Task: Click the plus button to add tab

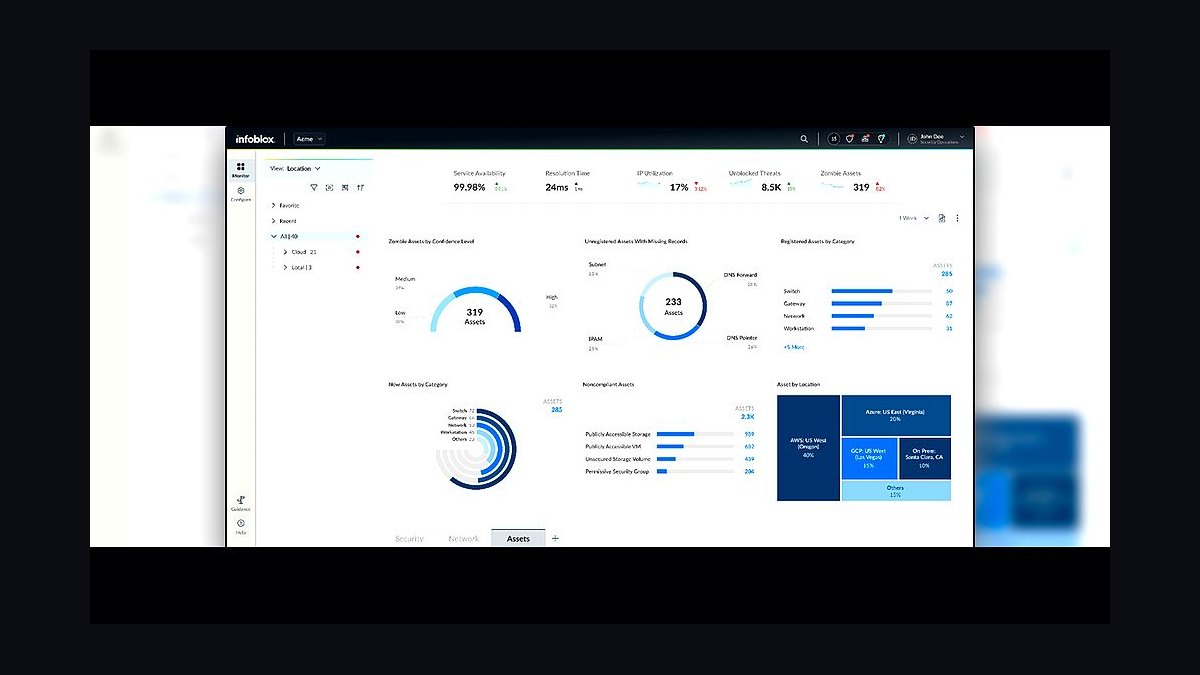Action: [556, 538]
